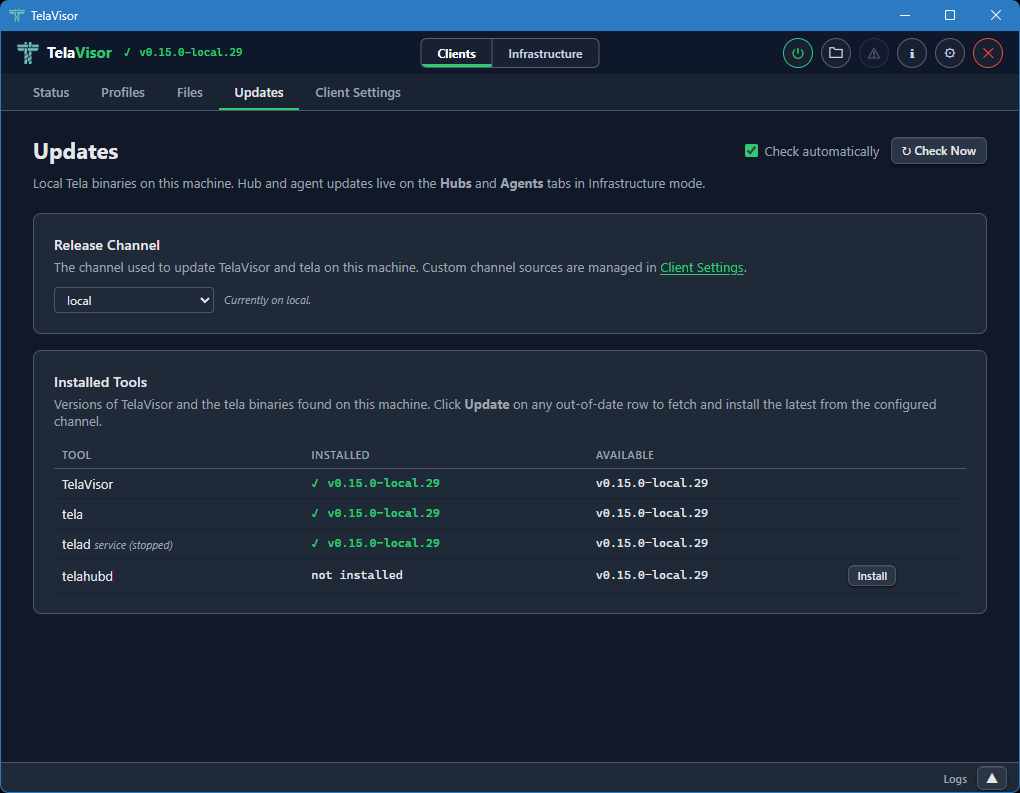Open the Status tab
1020x793 pixels.
tap(51, 92)
